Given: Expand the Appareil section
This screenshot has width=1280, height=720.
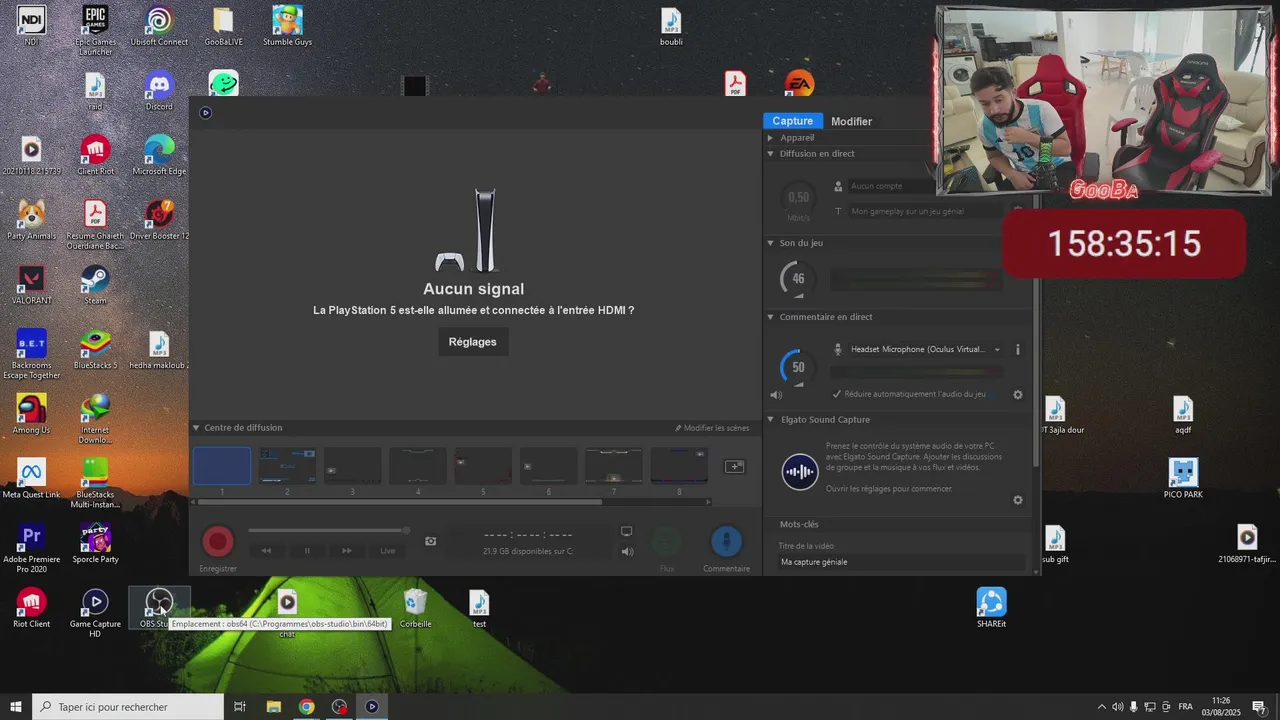Looking at the screenshot, I should tap(770, 138).
